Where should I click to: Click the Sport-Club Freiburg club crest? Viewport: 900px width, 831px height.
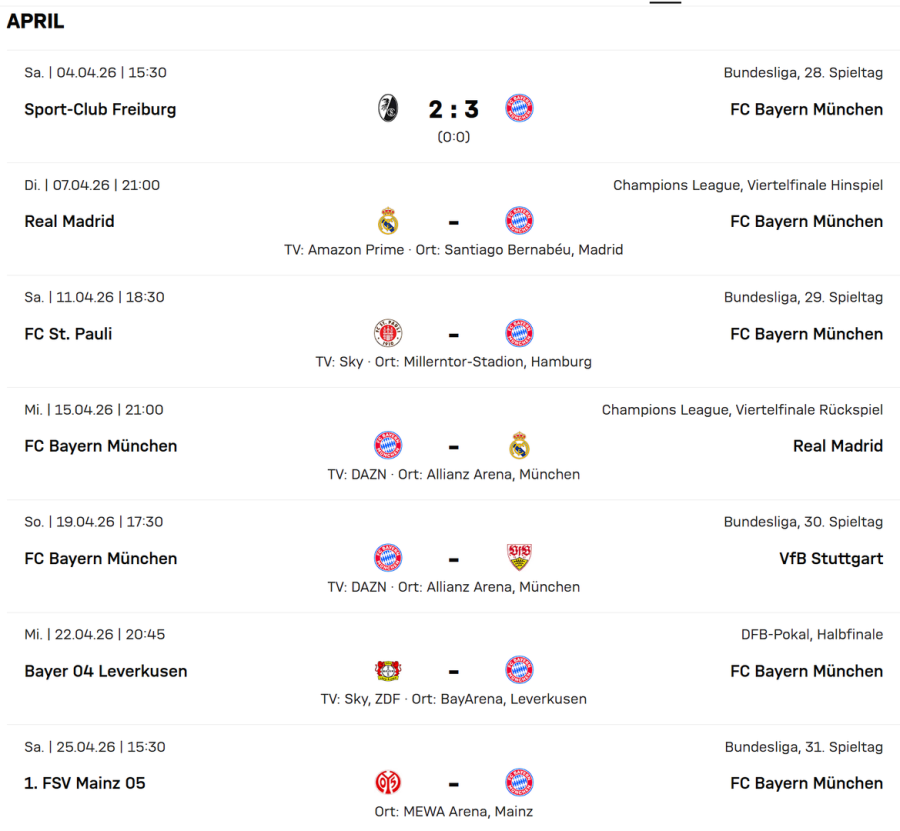(388, 109)
